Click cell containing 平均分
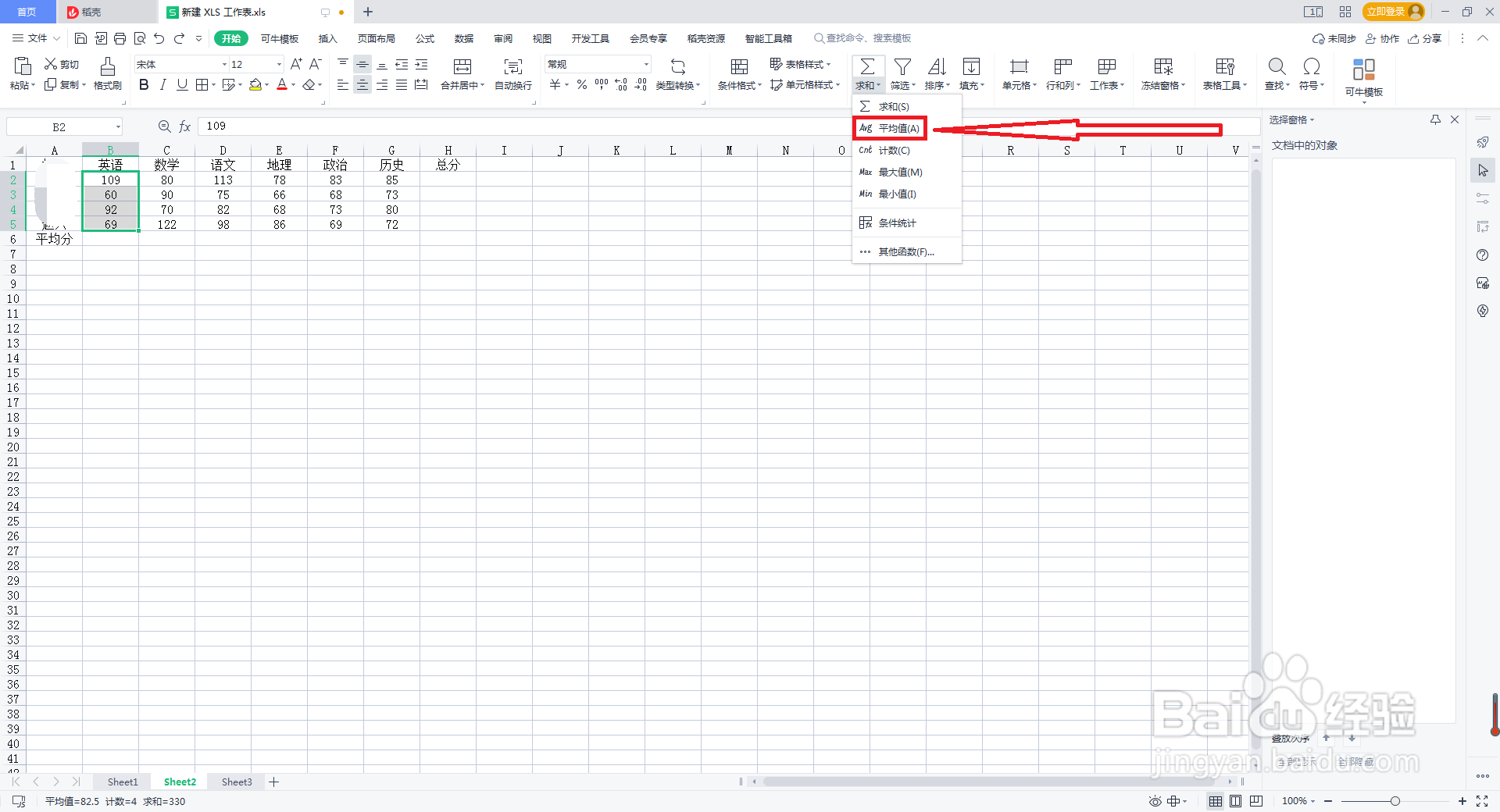Screen dimensions: 1500x812 click(x=54, y=239)
